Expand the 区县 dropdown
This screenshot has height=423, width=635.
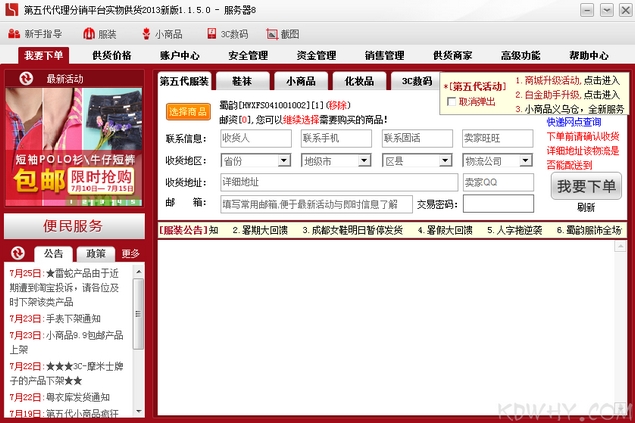[445, 161]
